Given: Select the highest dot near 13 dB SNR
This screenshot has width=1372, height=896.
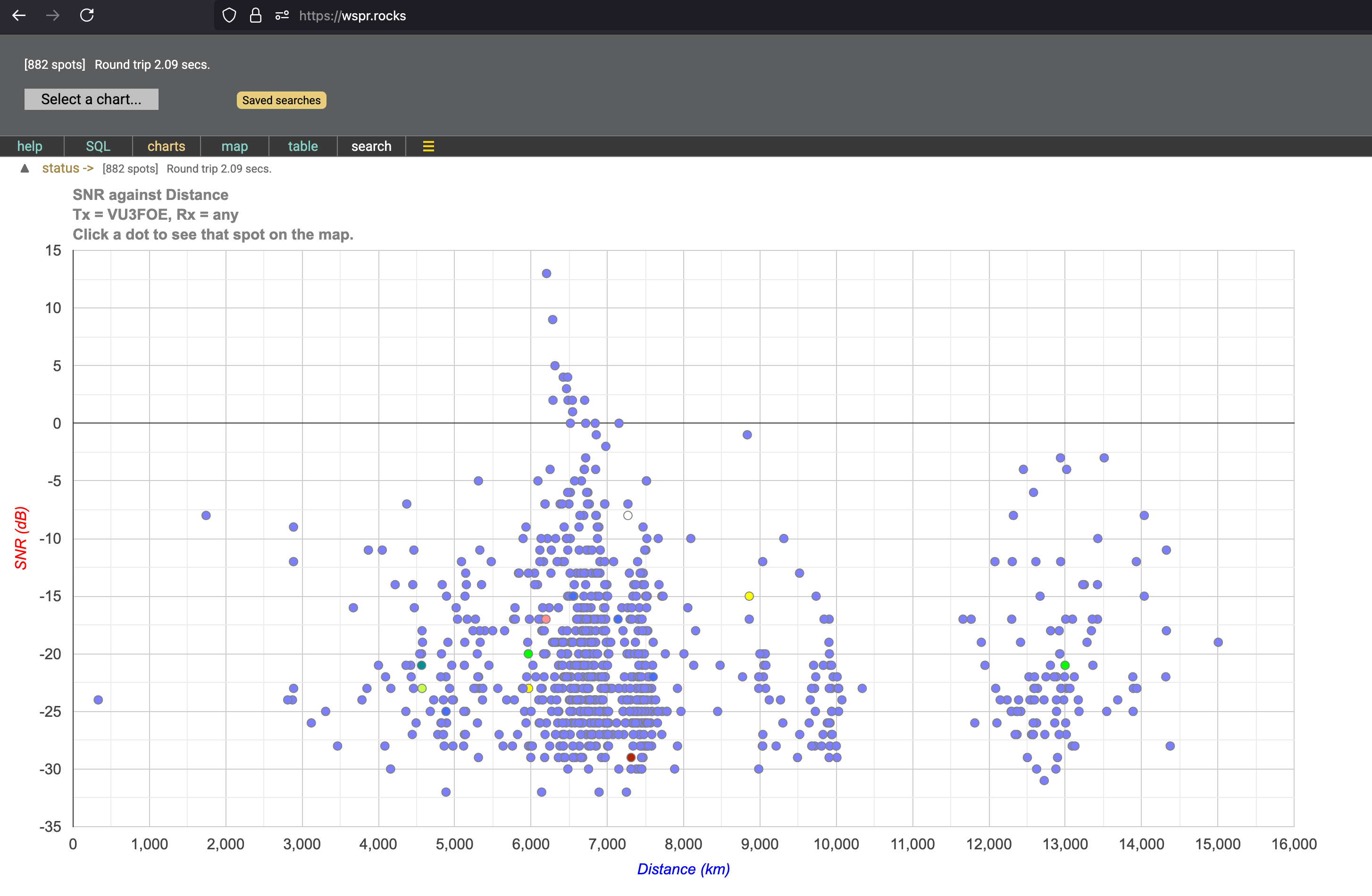Looking at the screenshot, I should [546, 274].
